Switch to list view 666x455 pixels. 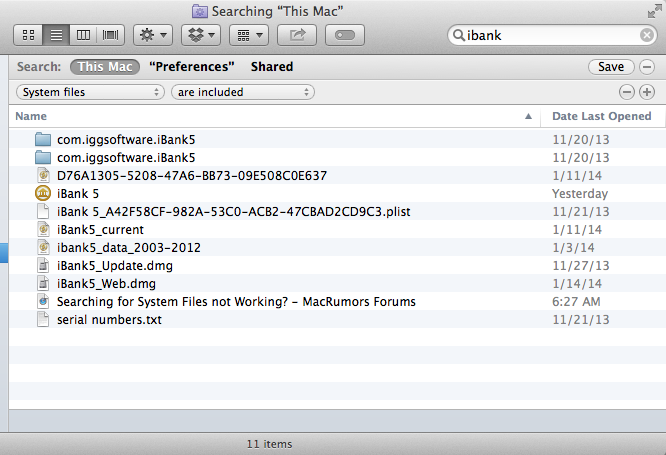point(56,35)
